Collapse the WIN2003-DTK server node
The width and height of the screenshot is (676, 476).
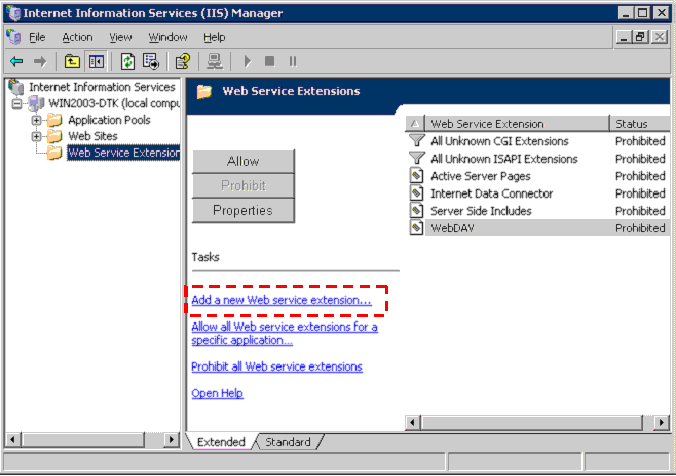tap(18, 104)
